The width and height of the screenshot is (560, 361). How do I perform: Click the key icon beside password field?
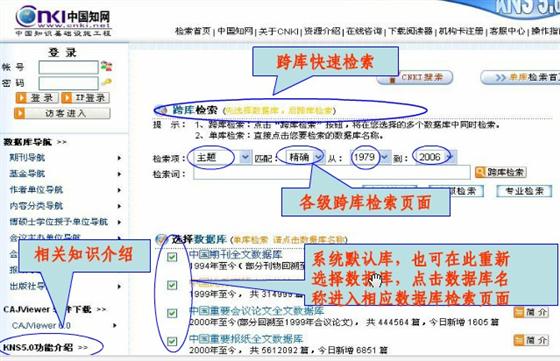[x=106, y=83]
